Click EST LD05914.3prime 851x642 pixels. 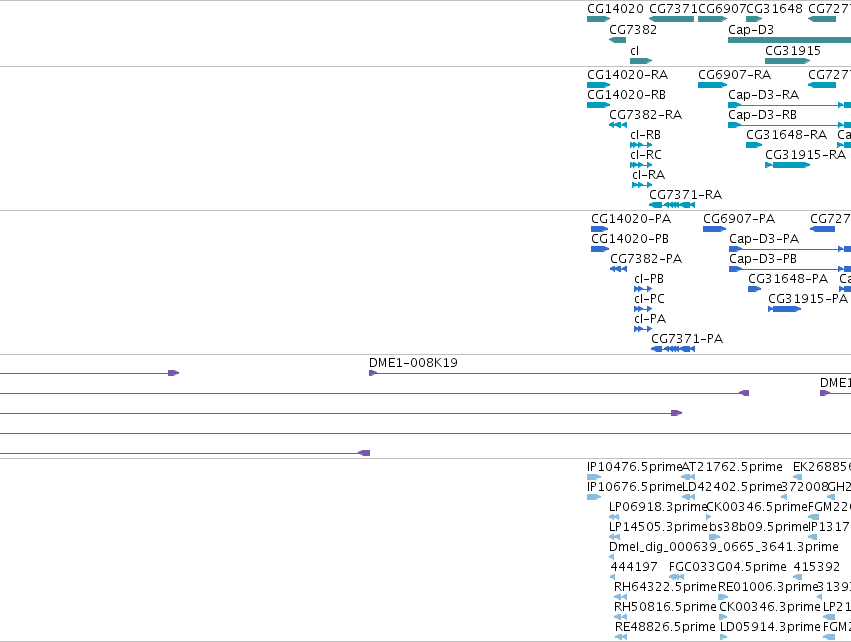(x=723, y=637)
